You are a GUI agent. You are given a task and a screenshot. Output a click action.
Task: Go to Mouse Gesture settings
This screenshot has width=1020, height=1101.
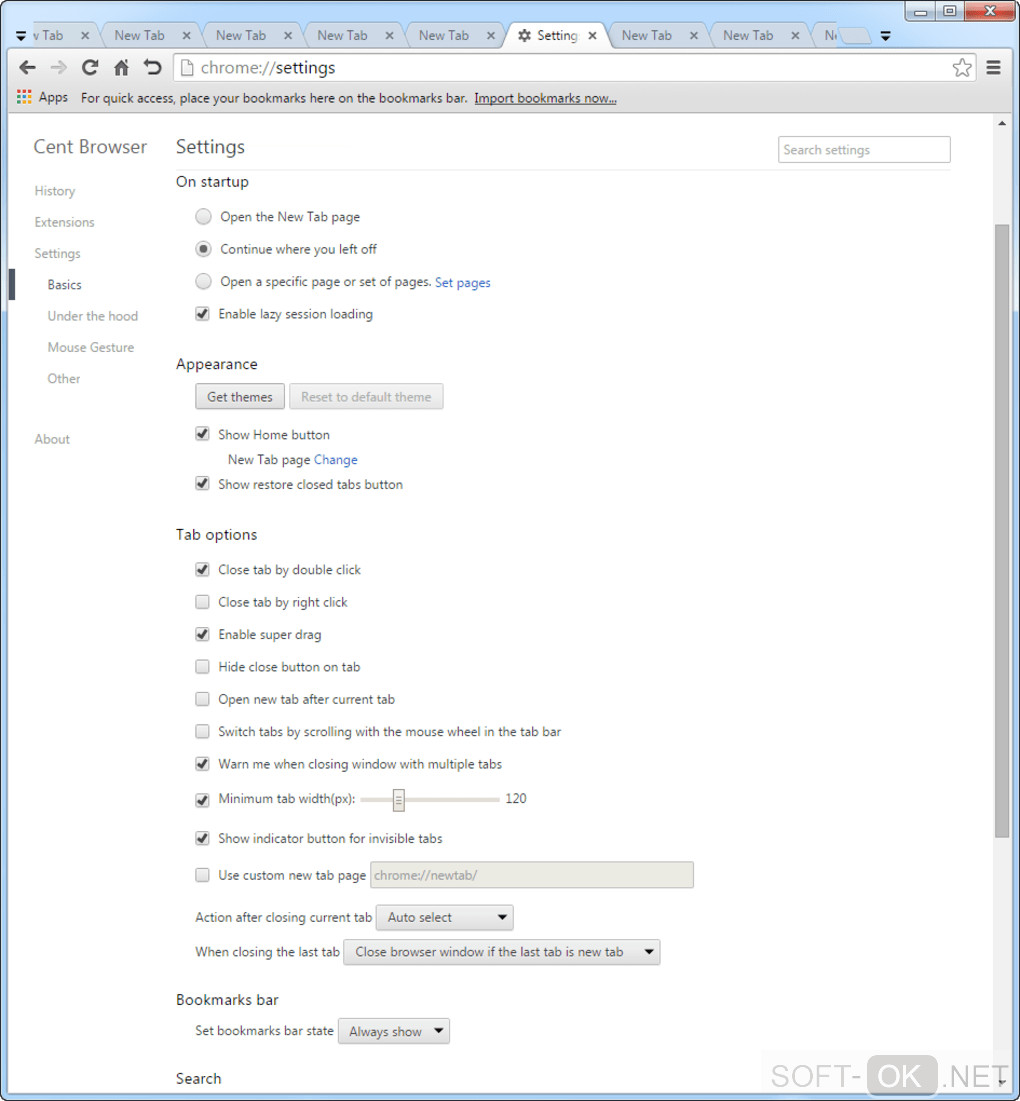tap(91, 347)
